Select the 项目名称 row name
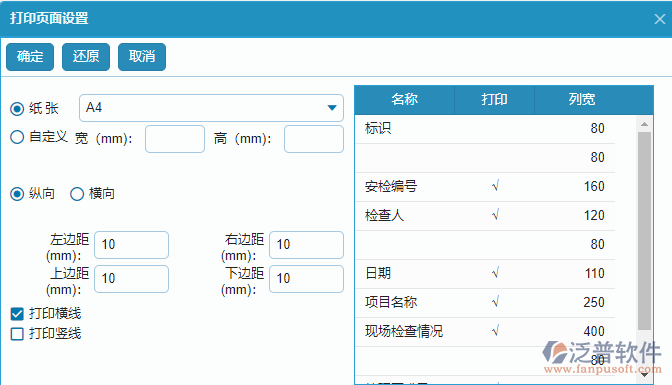 click(x=391, y=302)
